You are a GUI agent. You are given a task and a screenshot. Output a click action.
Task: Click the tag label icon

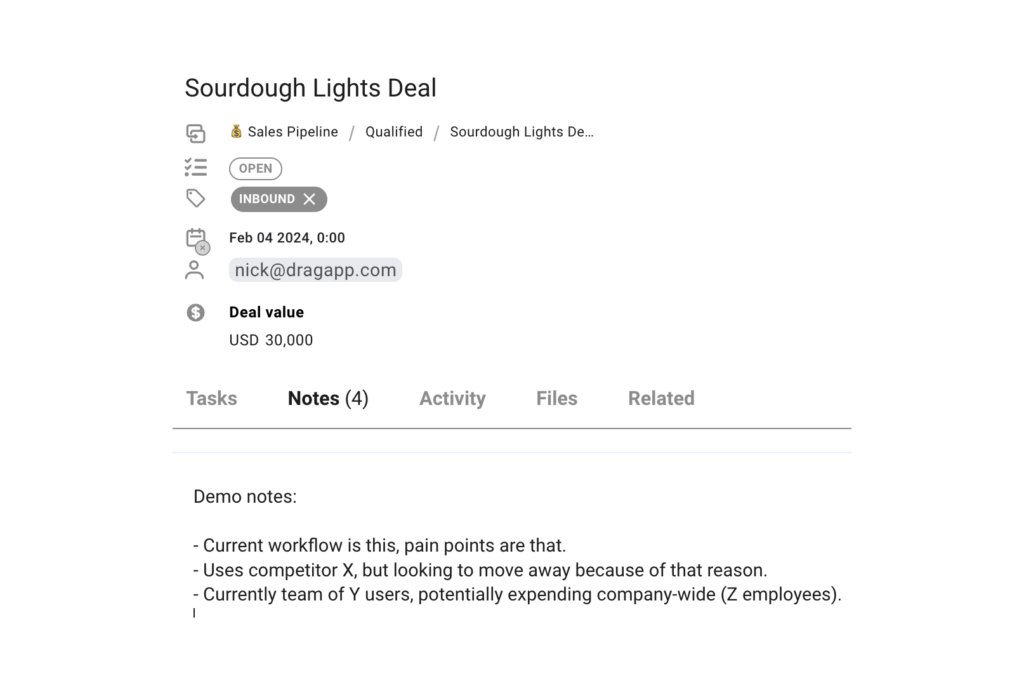coord(195,198)
